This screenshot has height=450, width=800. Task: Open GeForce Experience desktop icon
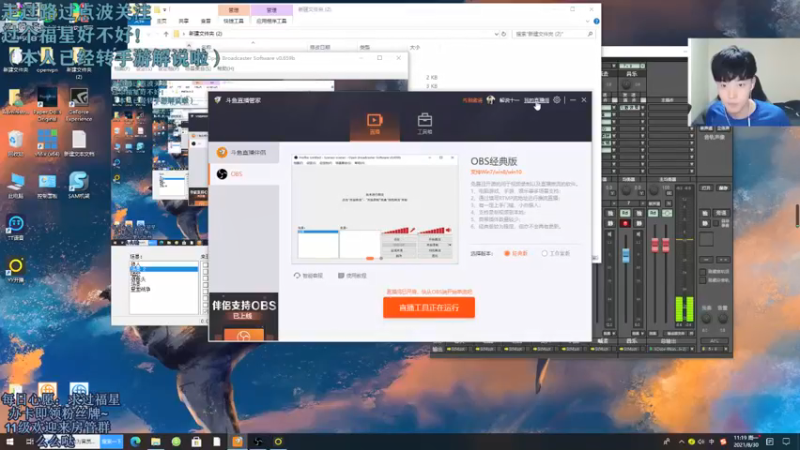tap(79, 105)
